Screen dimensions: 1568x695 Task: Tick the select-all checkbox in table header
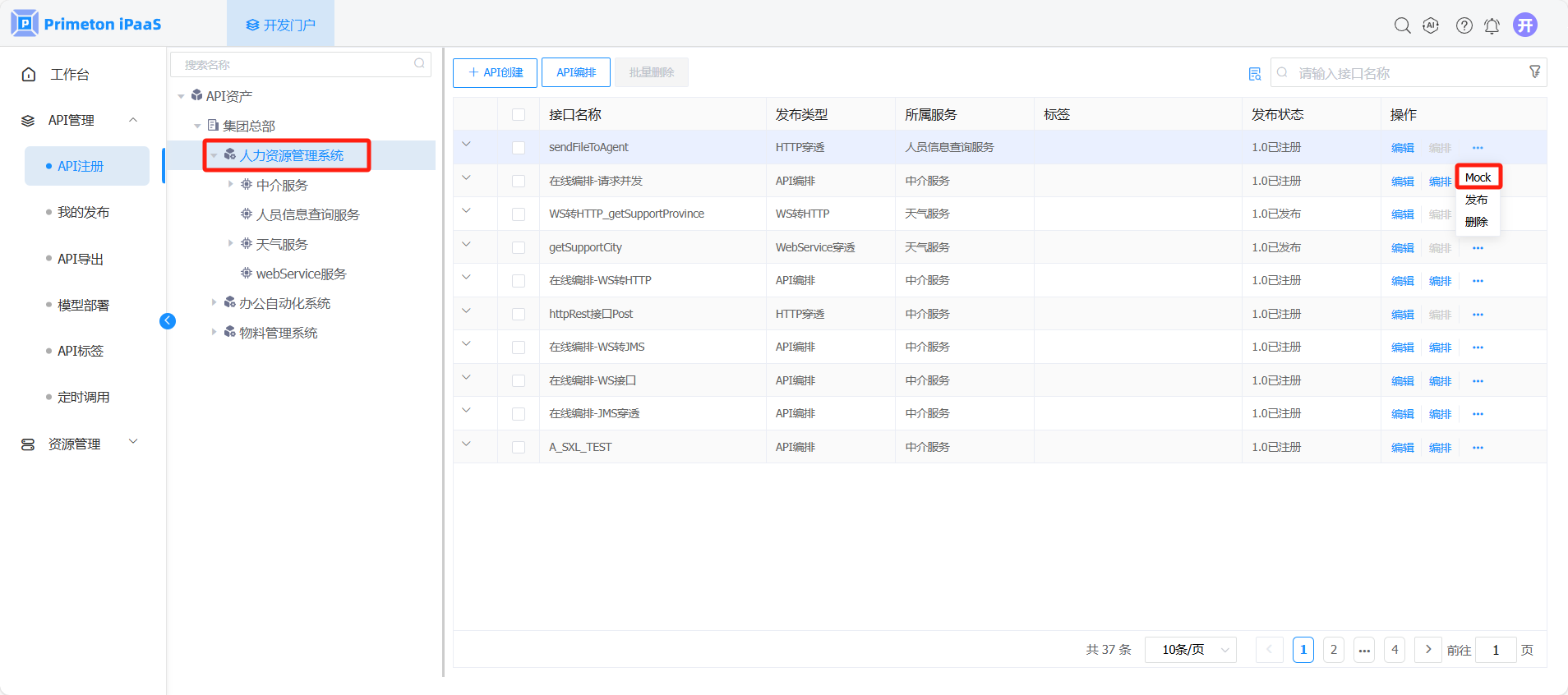tap(519, 115)
